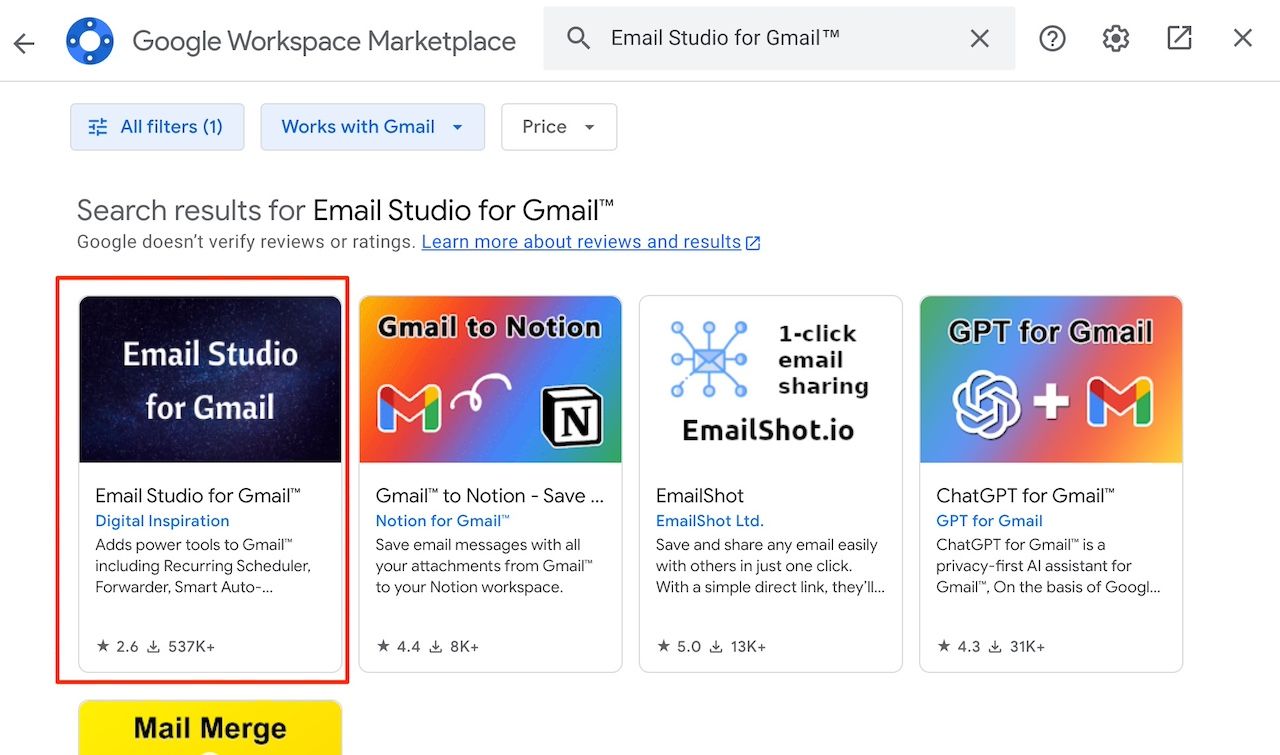Open the settings gear icon
This screenshot has width=1280, height=755.
pos(1116,39)
